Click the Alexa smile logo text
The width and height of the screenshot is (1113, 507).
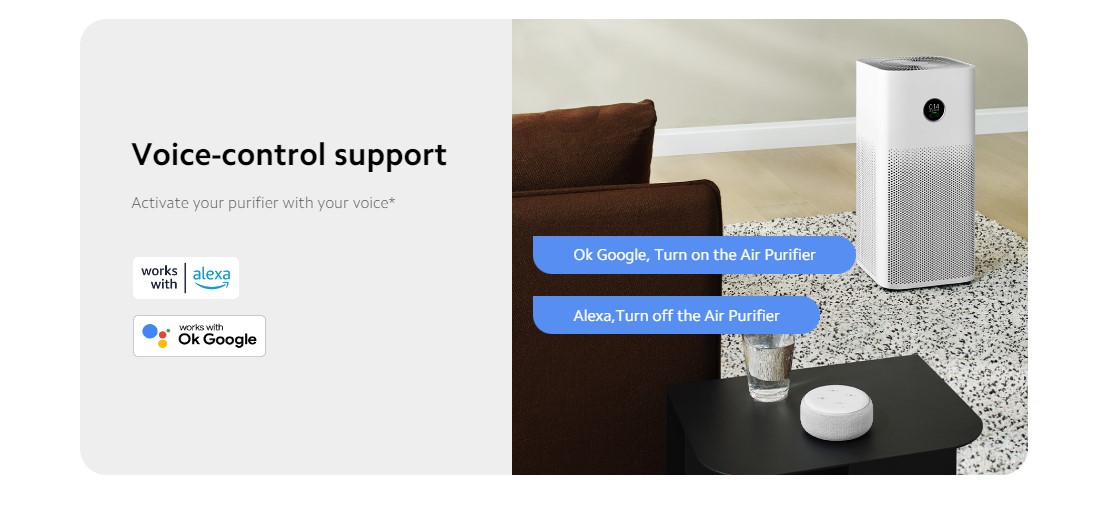(212, 278)
